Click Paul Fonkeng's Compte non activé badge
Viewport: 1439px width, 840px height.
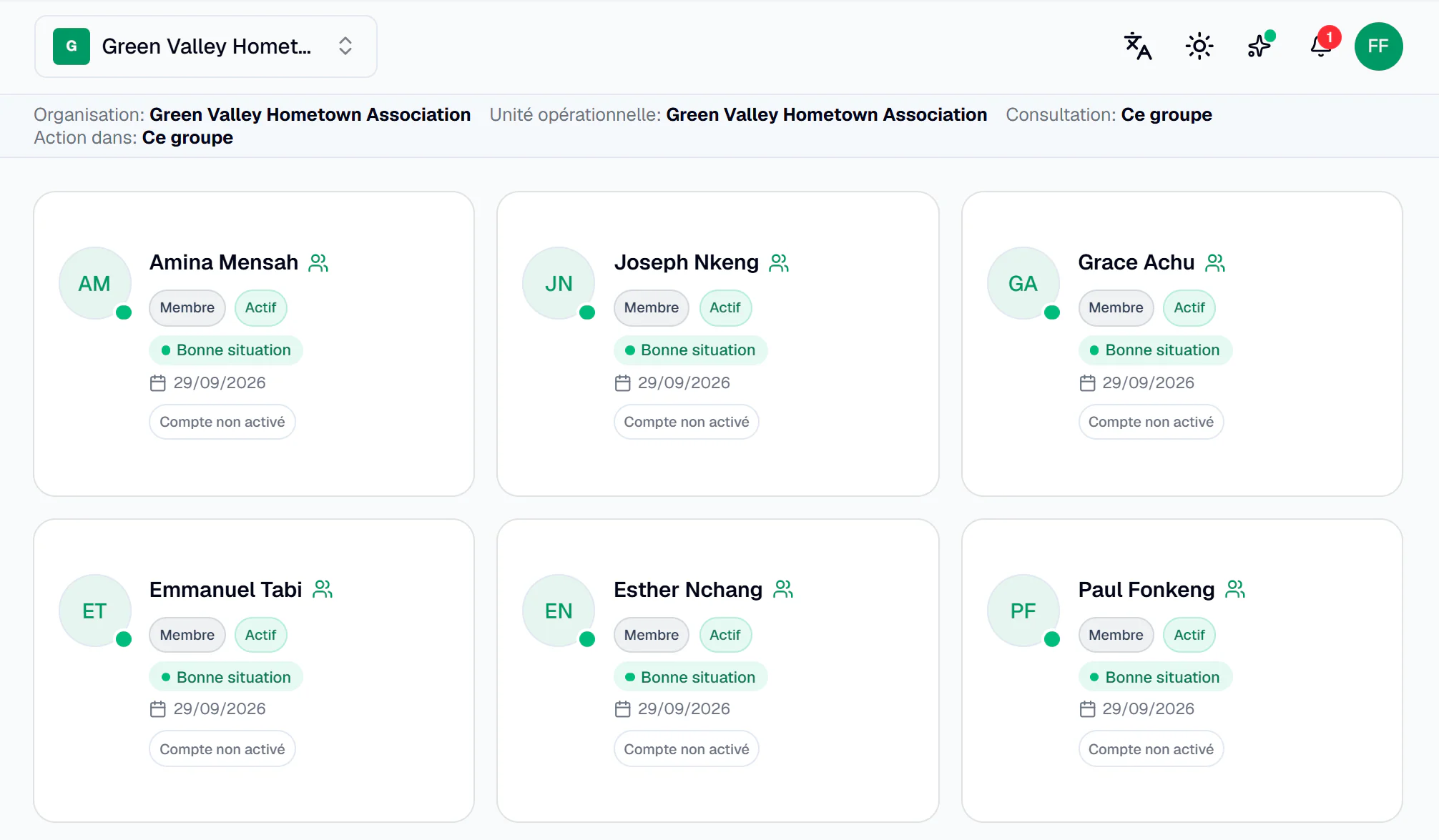pos(1151,749)
